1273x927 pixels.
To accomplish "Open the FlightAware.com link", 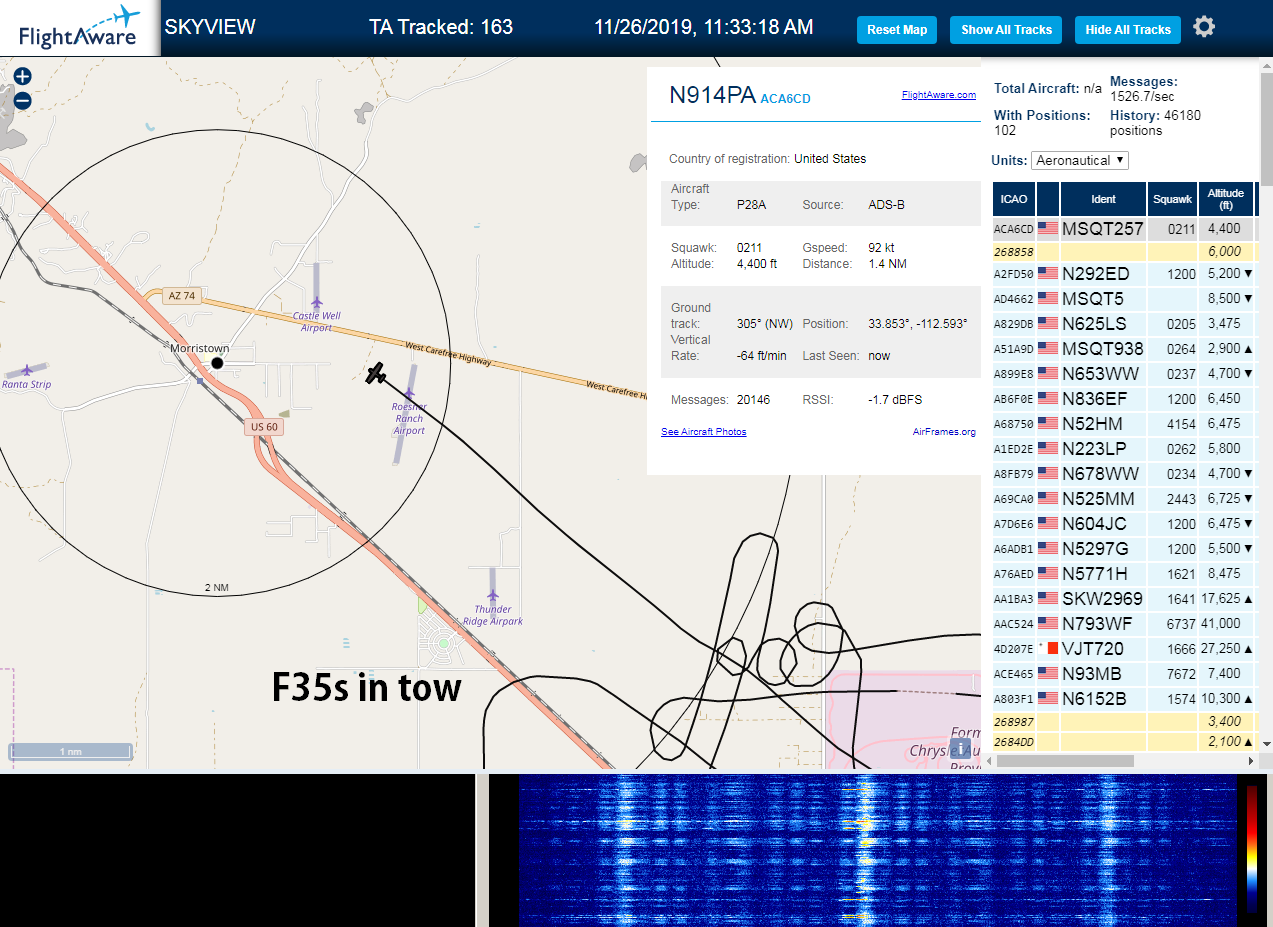I will [x=938, y=95].
